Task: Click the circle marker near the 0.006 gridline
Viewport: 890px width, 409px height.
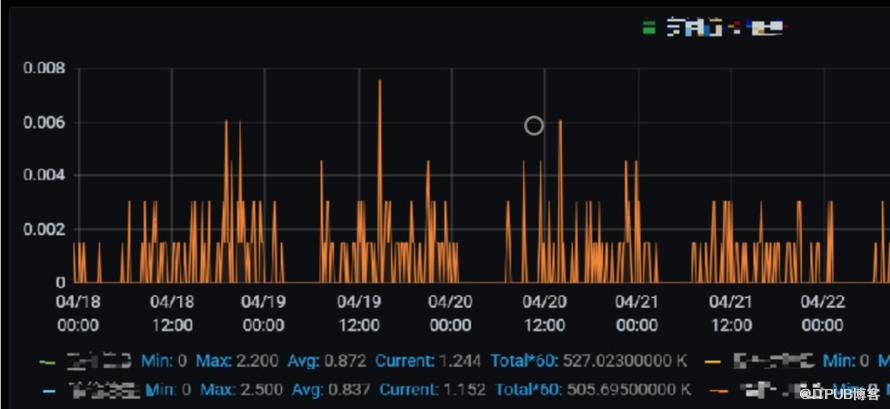Action: coord(534,125)
